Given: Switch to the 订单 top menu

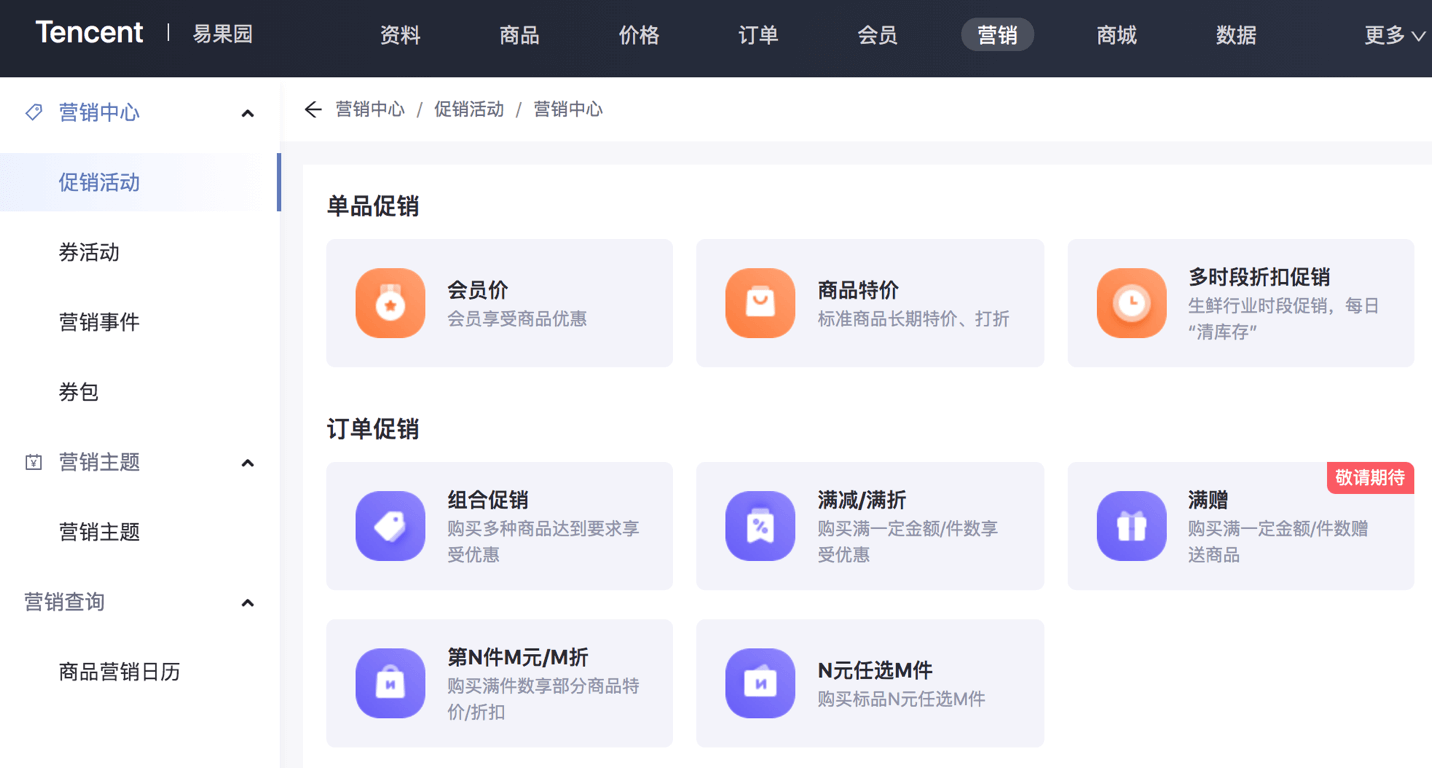Looking at the screenshot, I should pyautogui.click(x=758, y=36).
